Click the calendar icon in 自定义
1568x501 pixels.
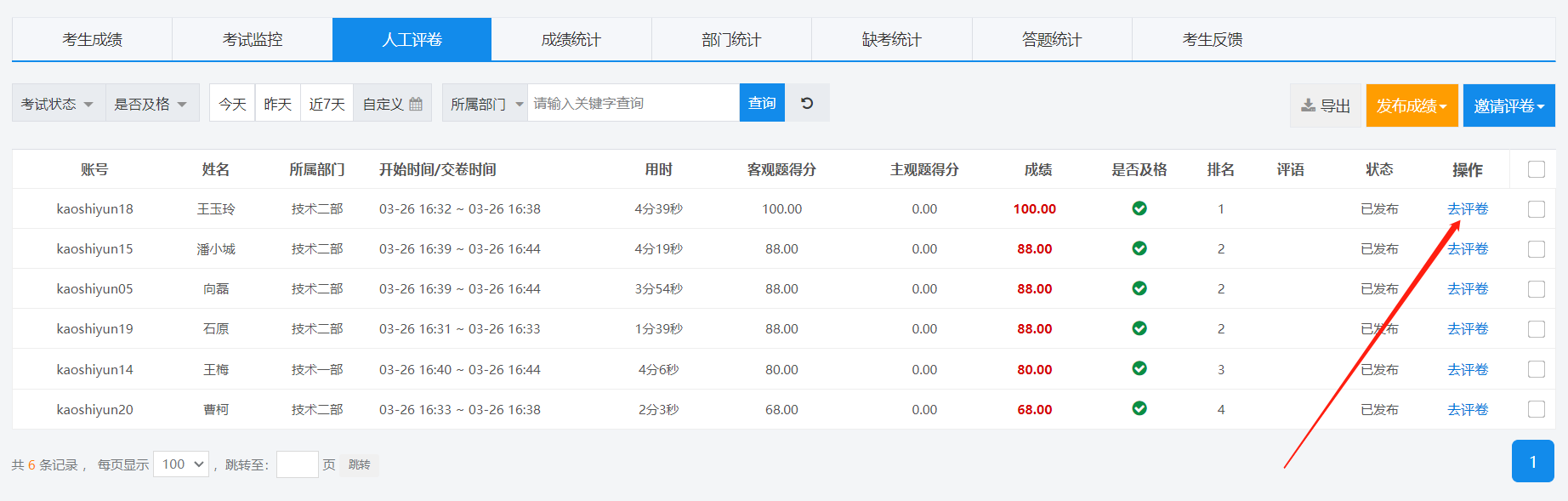[416, 104]
